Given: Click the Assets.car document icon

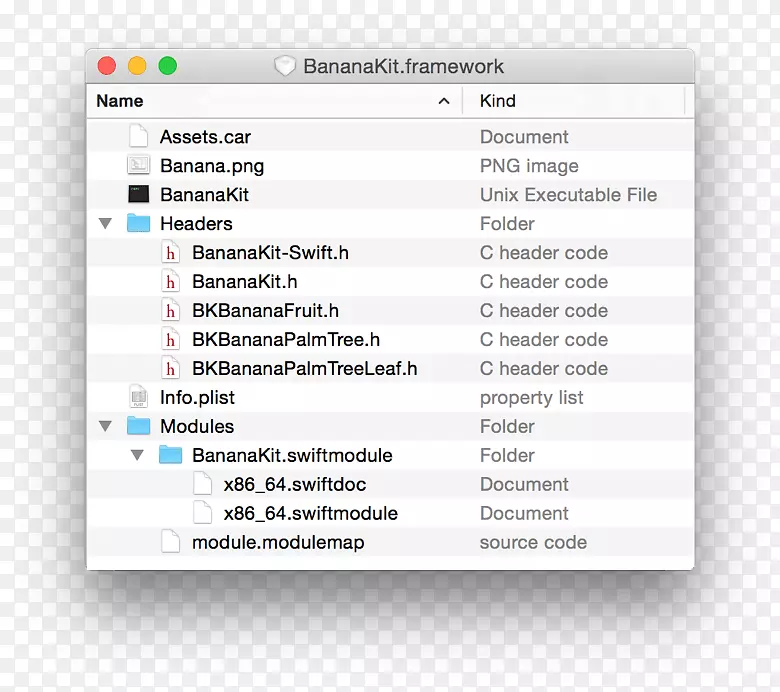Looking at the screenshot, I should pyautogui.click(x=138, y=137).
